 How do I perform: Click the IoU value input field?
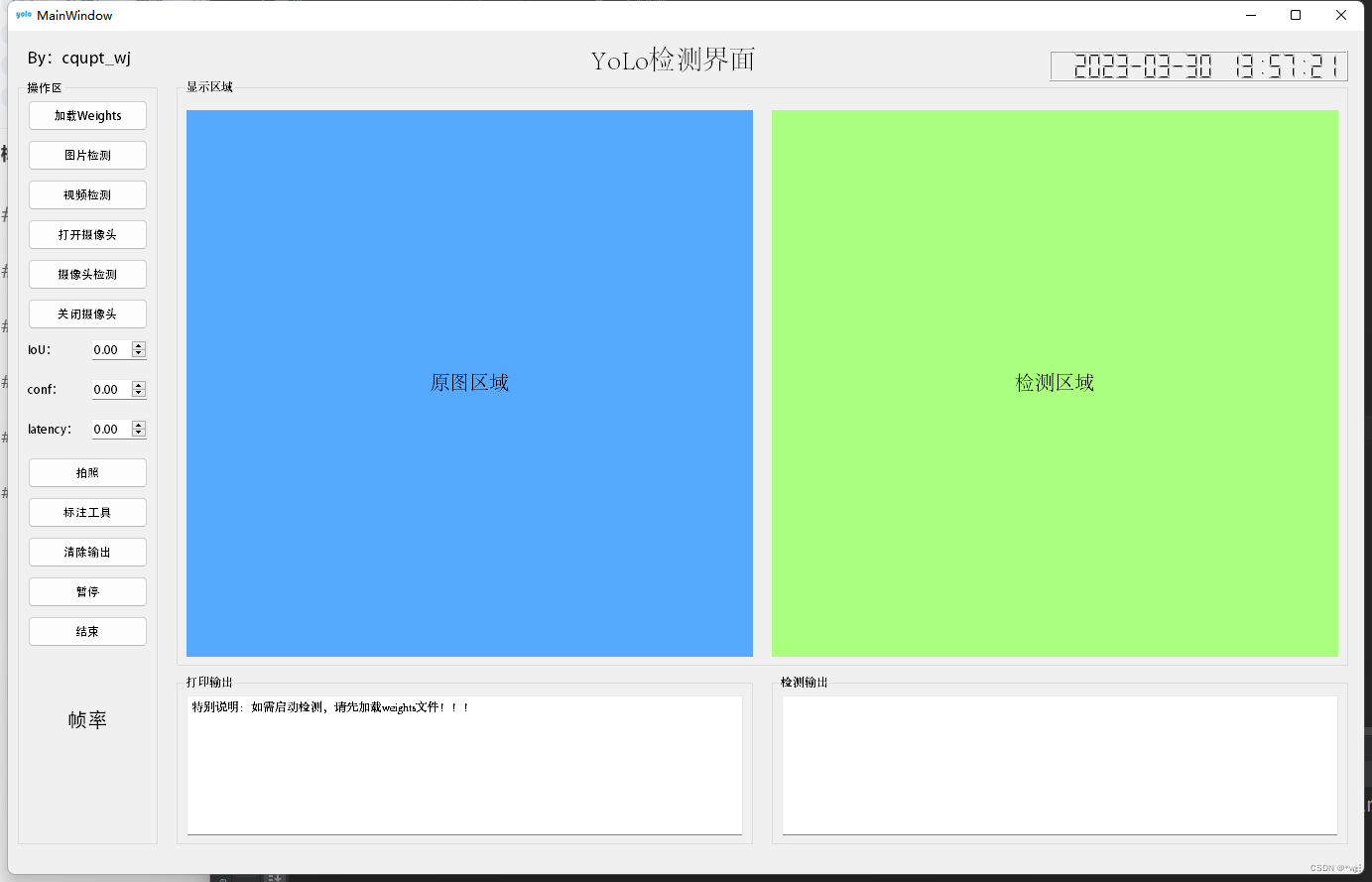112,350
